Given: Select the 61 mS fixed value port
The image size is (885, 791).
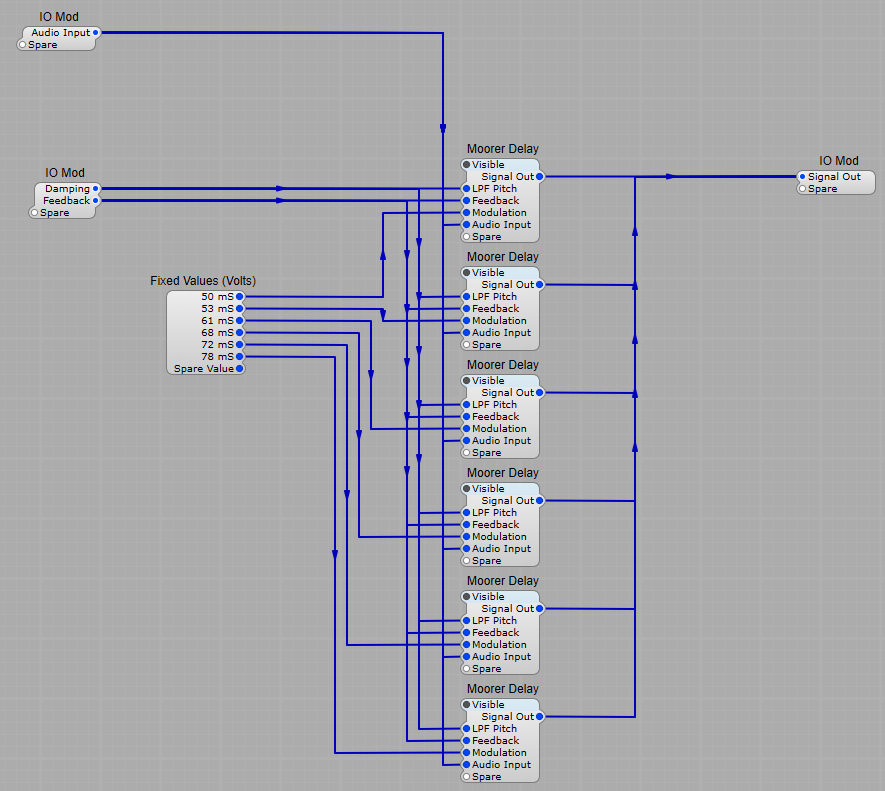Looking at the screenshot, I should [x=239, y=321].
